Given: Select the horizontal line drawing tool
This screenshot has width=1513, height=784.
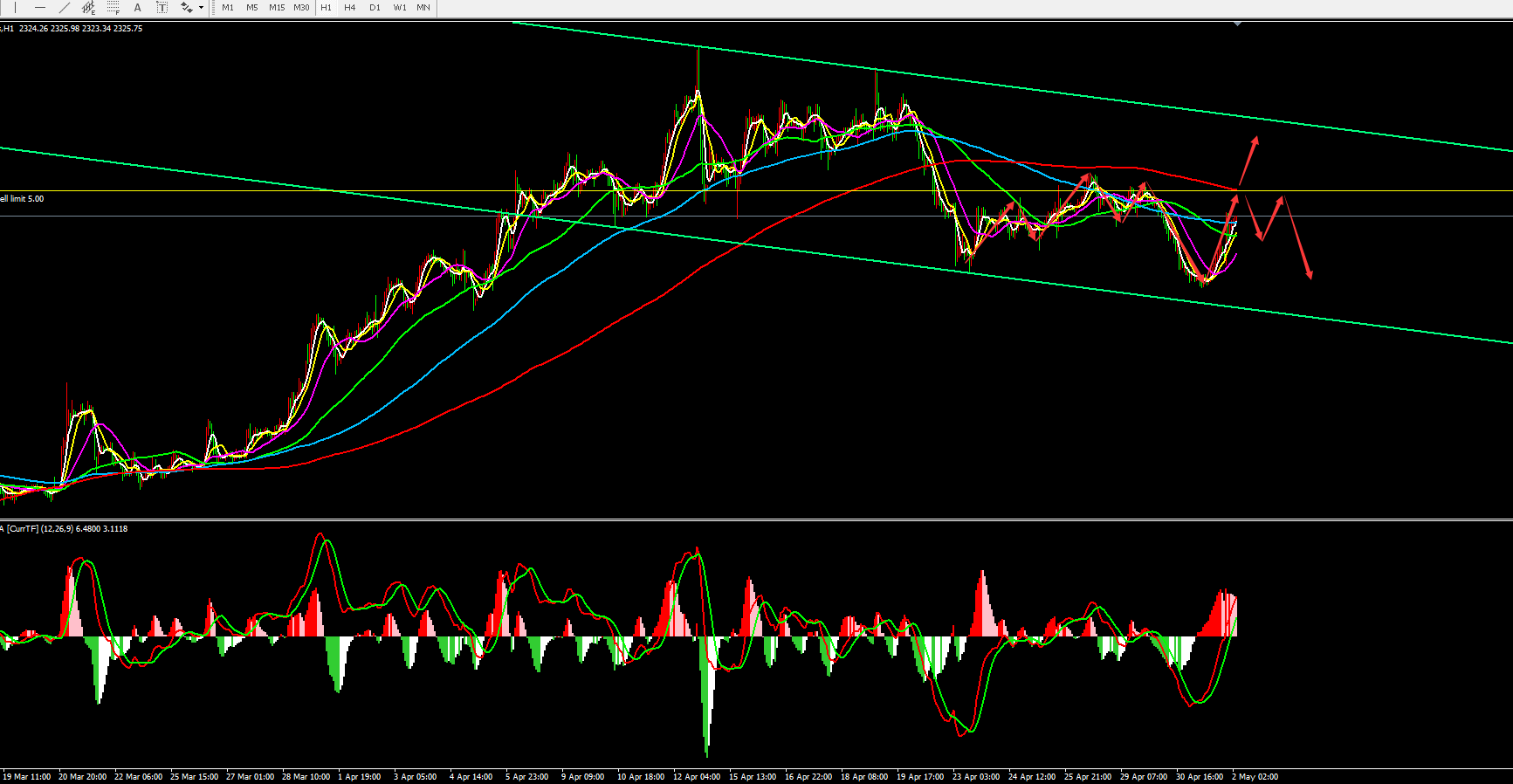Looking at the screenshot, I should 40,8.
